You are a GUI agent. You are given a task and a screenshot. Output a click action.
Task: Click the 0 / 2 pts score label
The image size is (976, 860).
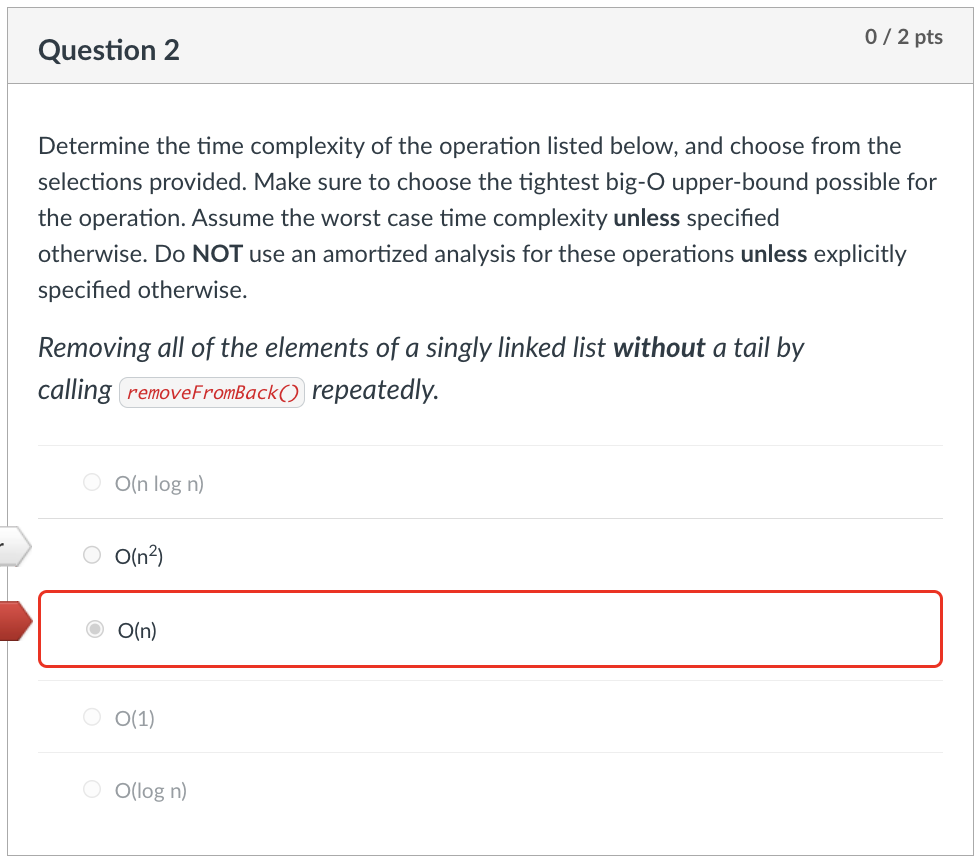tap(902, 37)
